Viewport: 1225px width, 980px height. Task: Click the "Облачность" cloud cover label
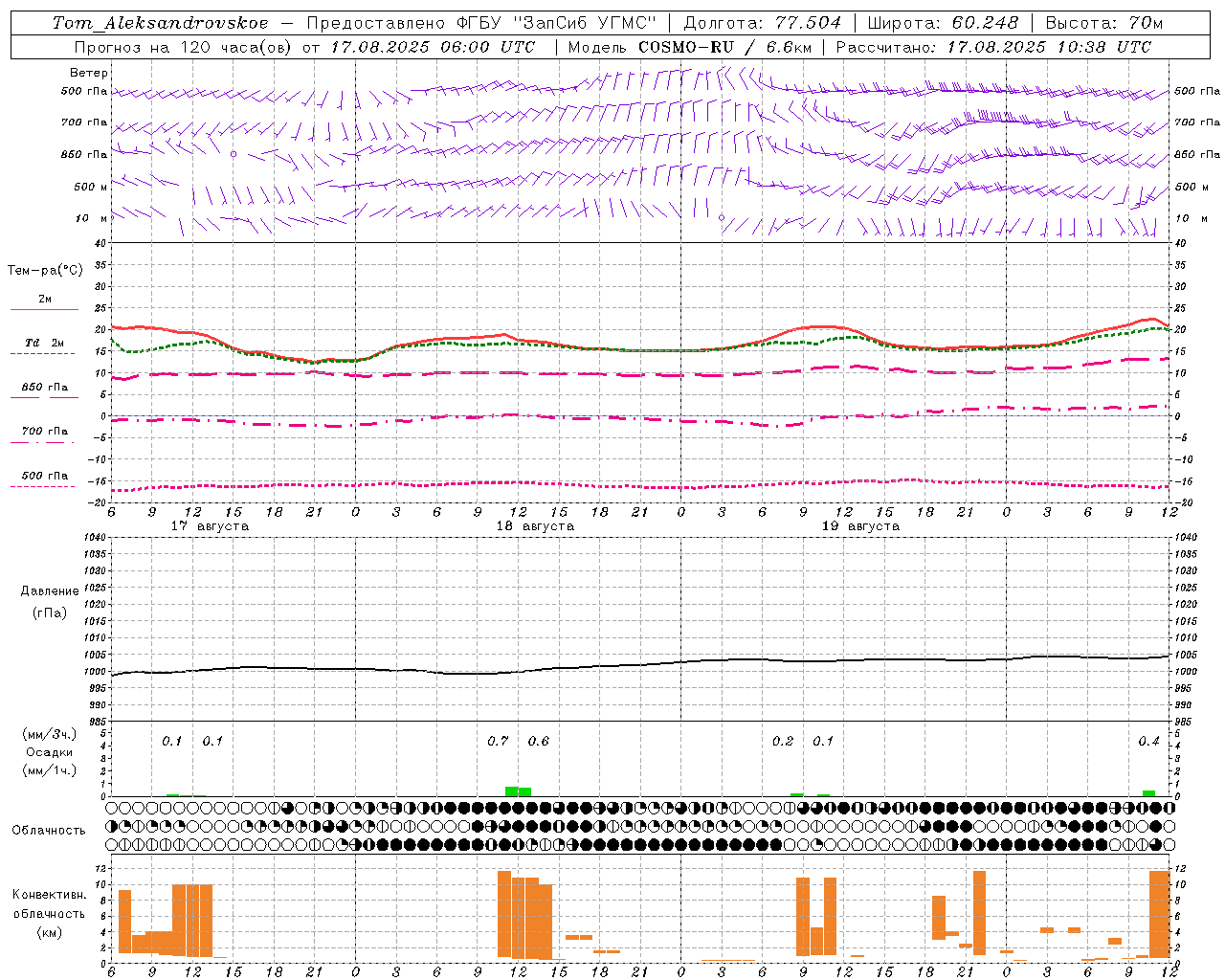(49, 830)
